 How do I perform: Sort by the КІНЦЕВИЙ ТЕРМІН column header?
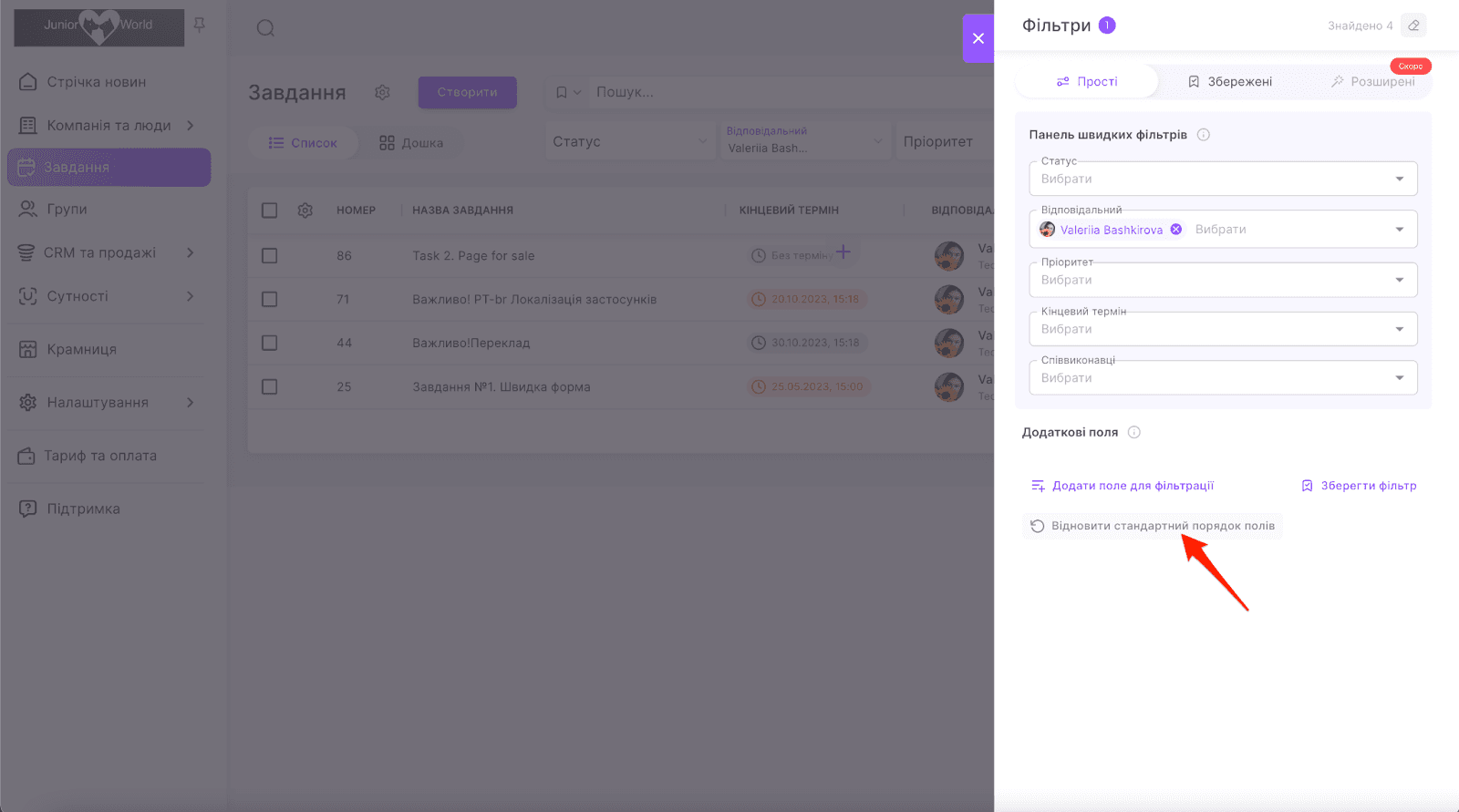tap(789, 211)
